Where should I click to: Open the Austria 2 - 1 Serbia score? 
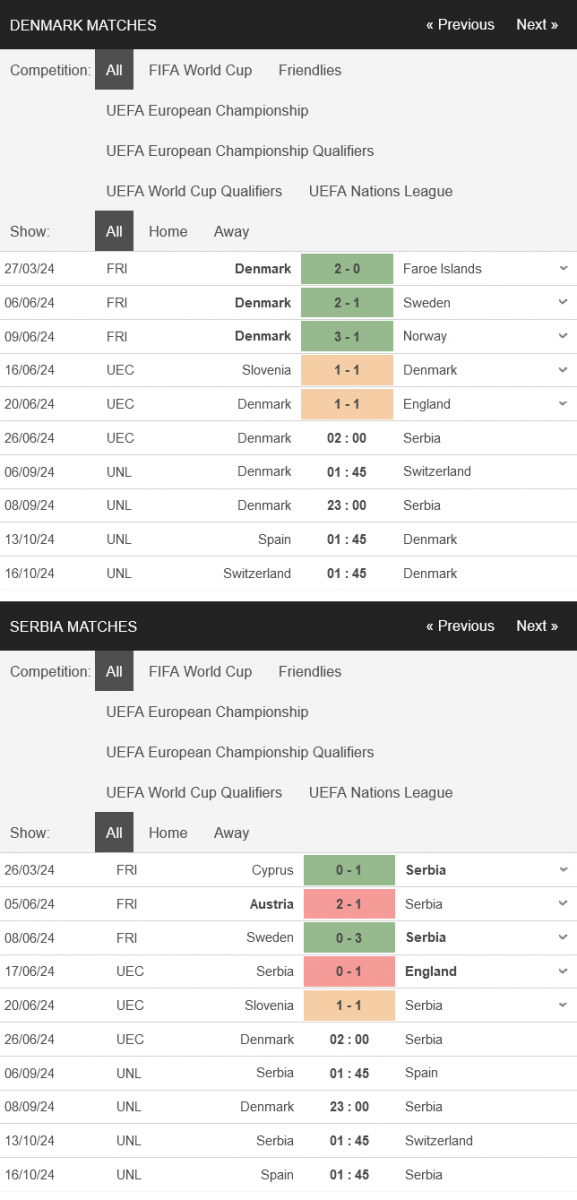349,904
